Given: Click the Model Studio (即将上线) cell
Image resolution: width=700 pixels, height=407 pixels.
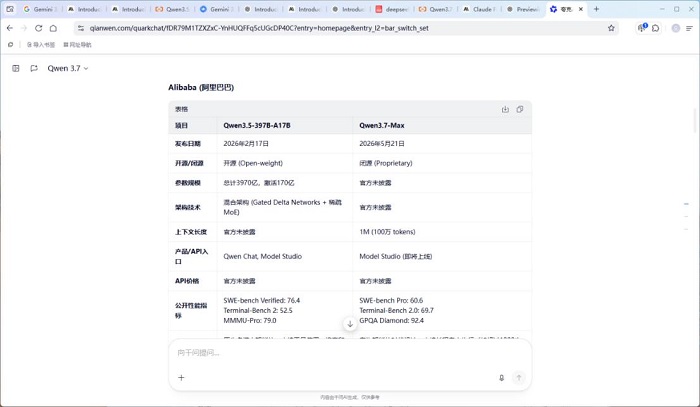Looking at the screenshot, I should (x=396, y=257).
